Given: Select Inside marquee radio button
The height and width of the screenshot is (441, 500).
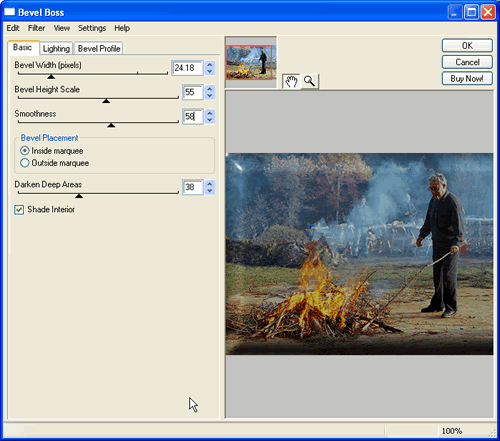Looking at the screenshot, I should pos(25,151).
